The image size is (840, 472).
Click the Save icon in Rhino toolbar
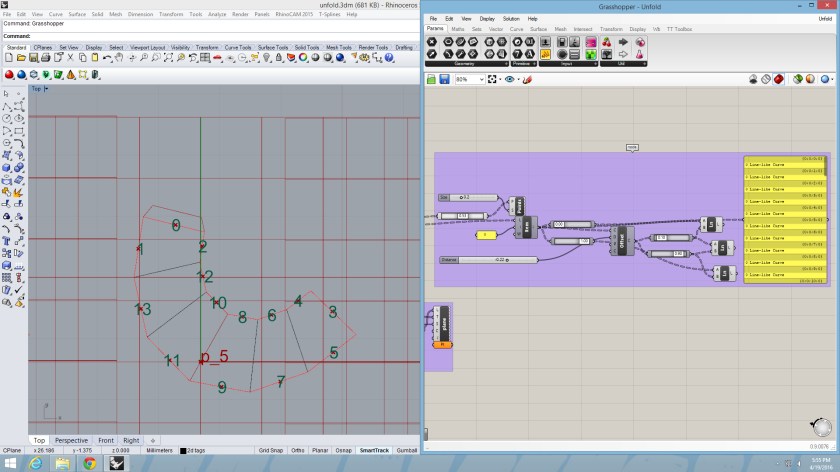pyautogui.click(x=33, y=59)
